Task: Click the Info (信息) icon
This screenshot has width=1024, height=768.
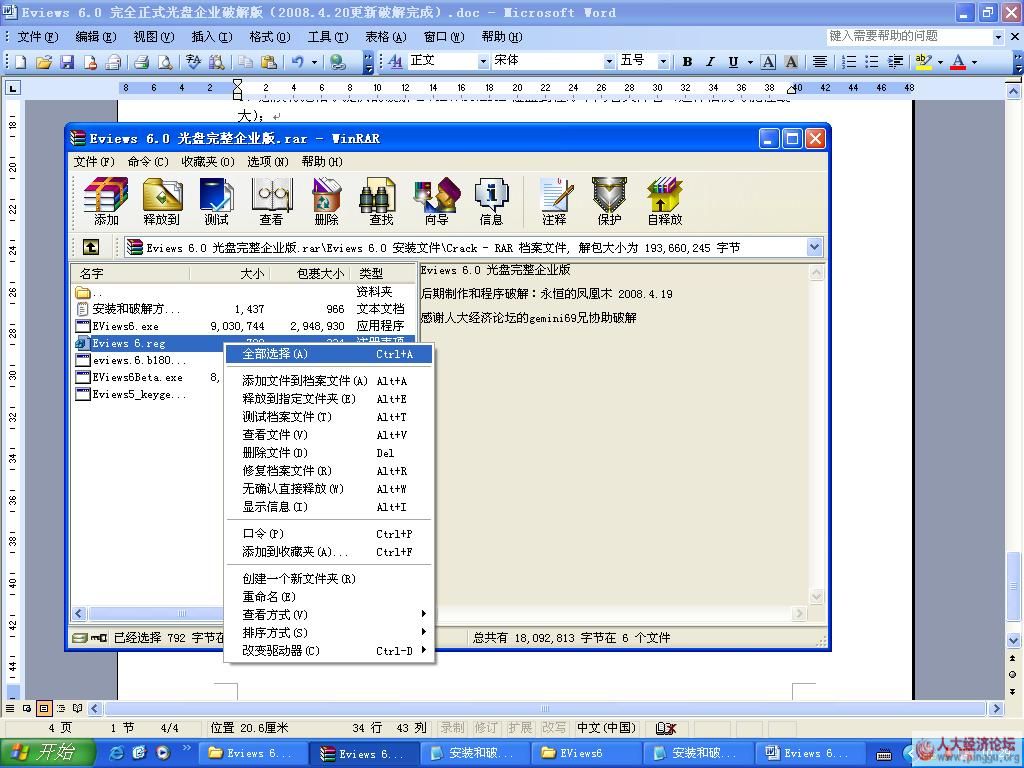Action: point(491,202)
